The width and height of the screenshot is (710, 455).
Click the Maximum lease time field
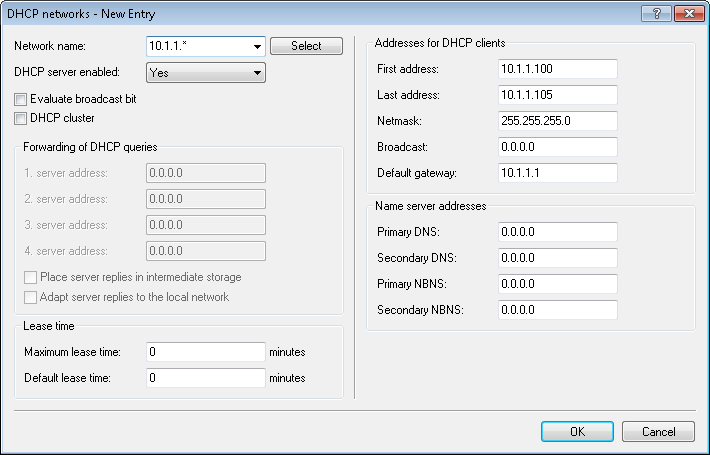click(x=205, y=352)
